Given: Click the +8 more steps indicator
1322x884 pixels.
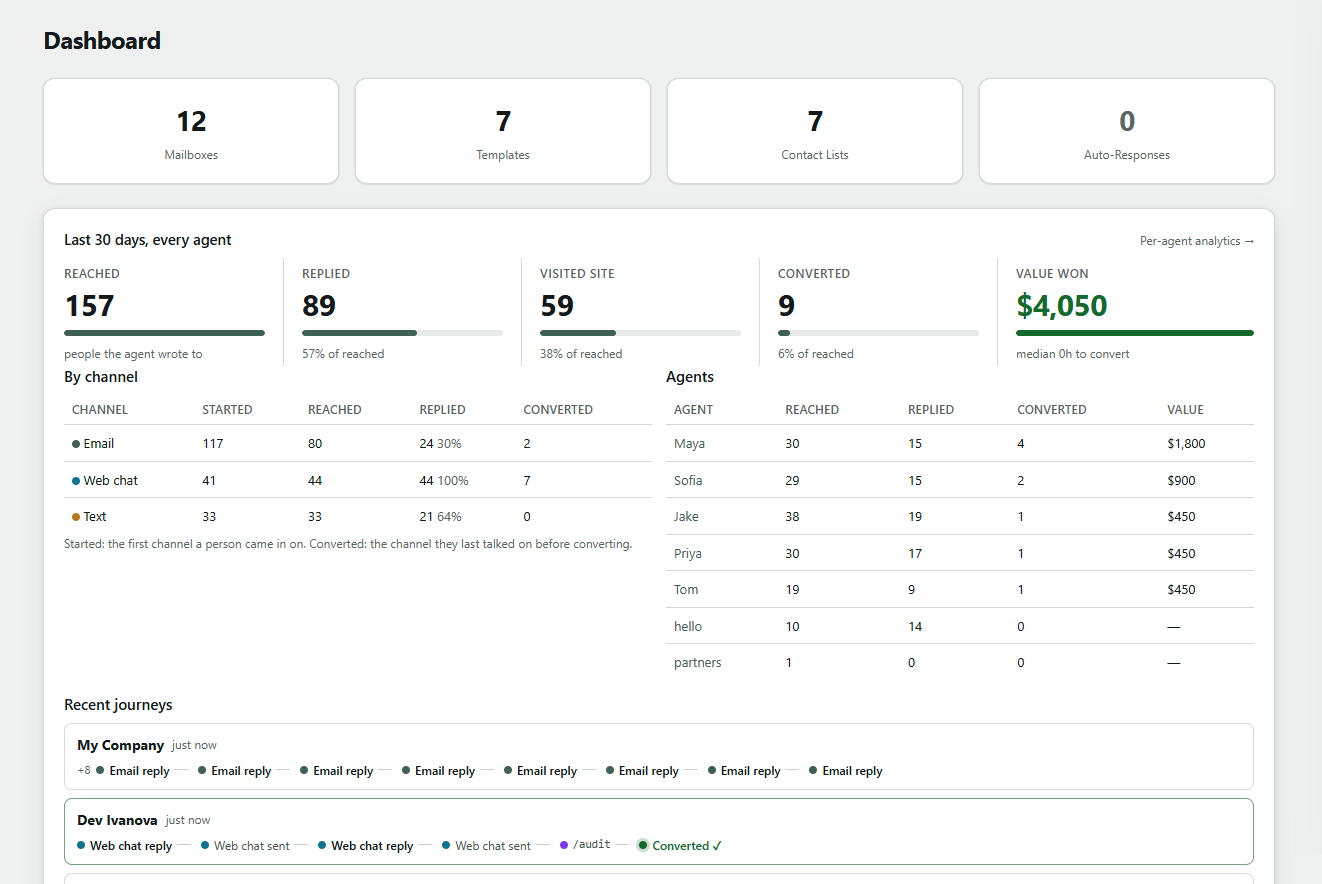Looking at the screenshot, I should tap(84, 771).
